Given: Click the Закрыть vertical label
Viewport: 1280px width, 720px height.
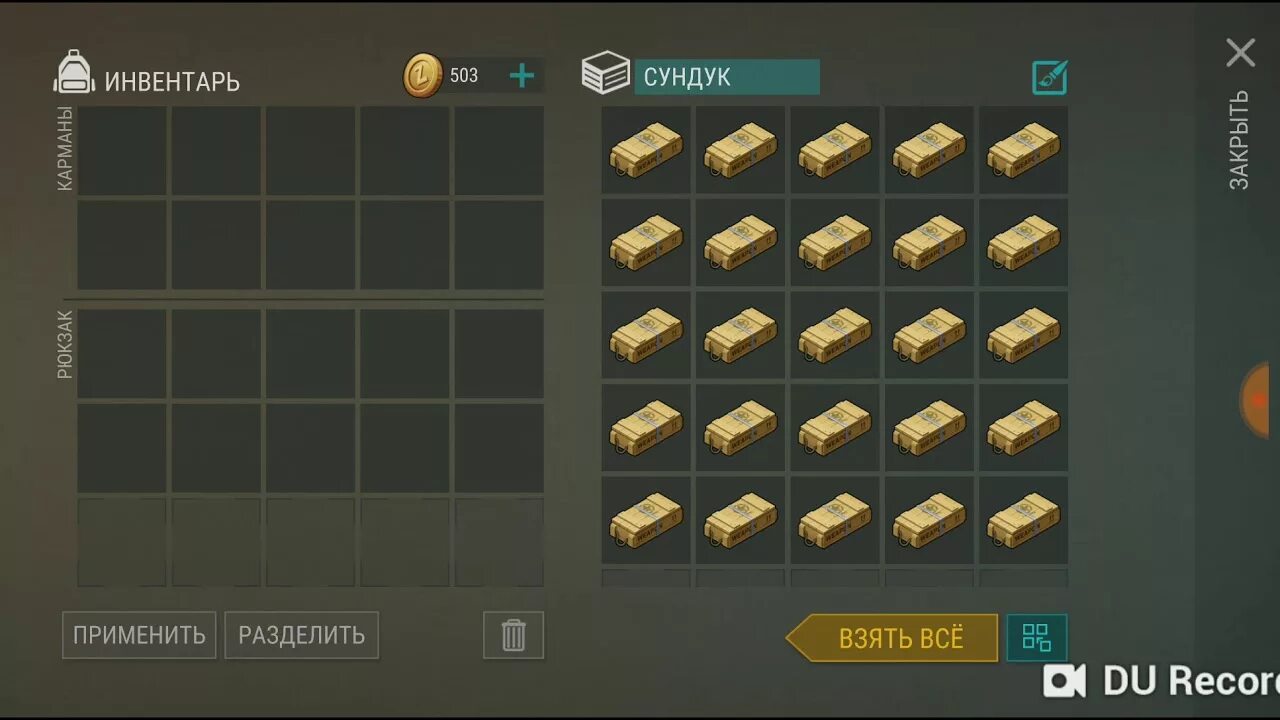Looking at the screenshot, I should click(x=1240, y=140).
